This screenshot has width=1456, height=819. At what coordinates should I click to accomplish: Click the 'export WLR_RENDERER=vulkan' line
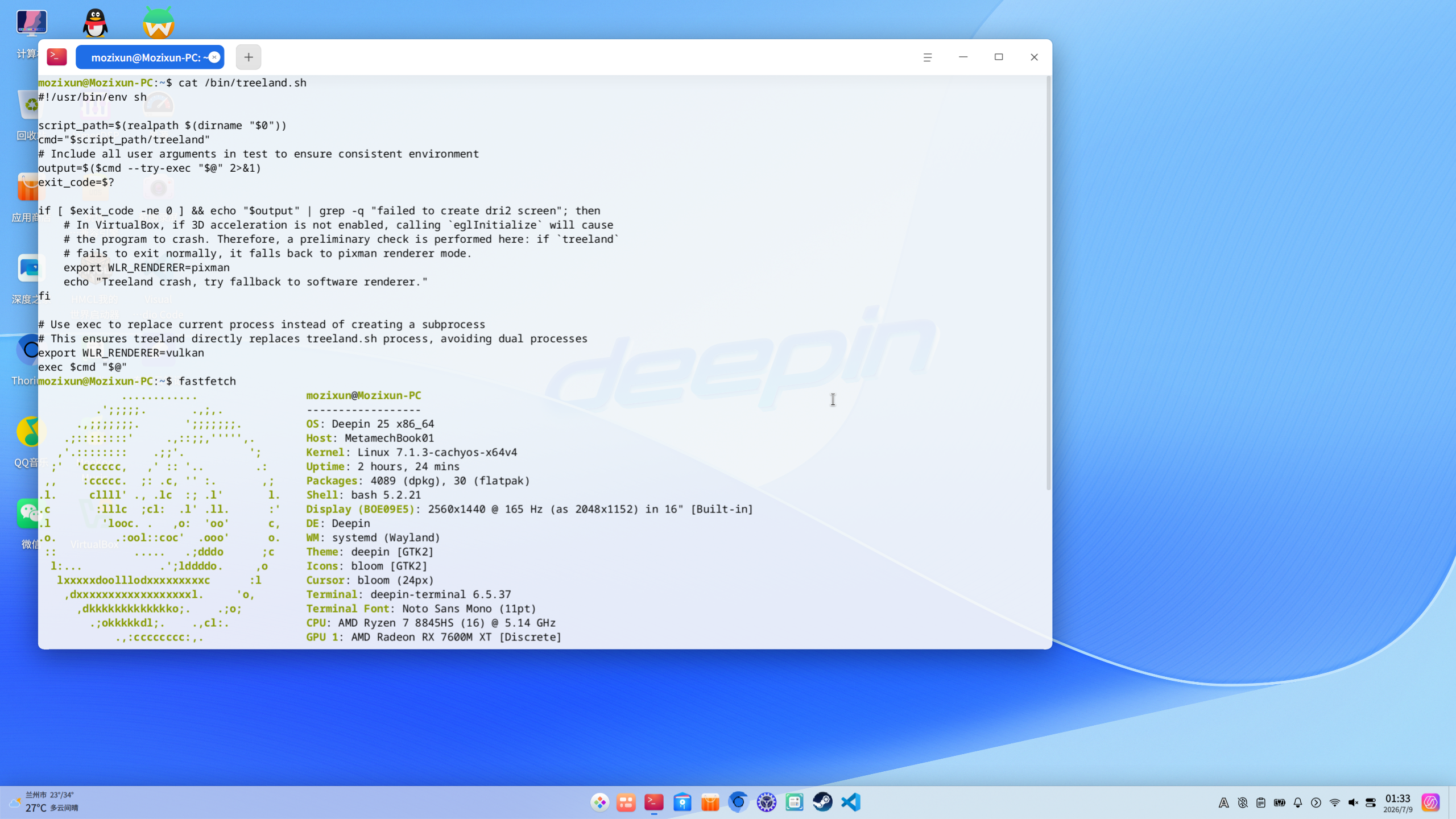(x=121, y=353)
